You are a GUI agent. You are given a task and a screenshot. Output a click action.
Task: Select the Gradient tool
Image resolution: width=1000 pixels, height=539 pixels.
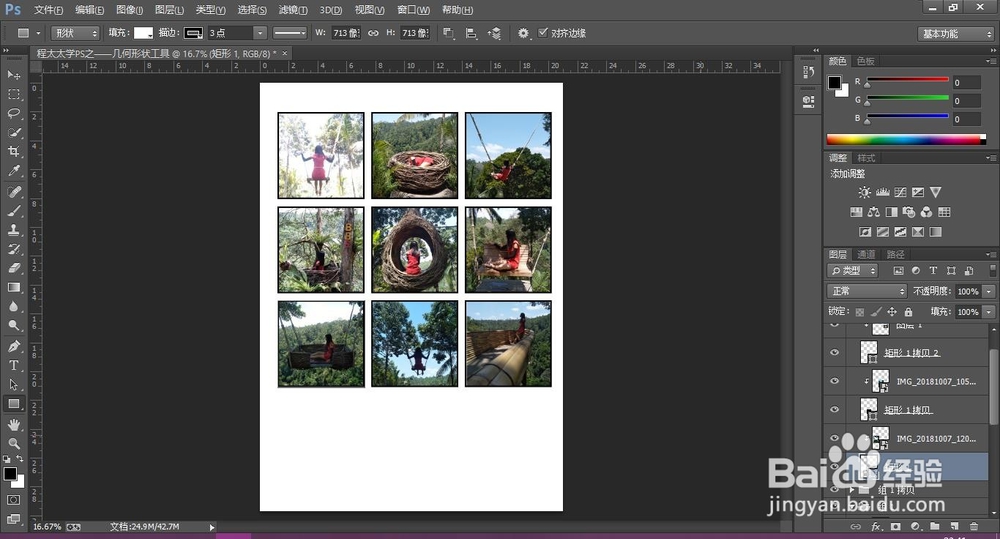[13, 288]
